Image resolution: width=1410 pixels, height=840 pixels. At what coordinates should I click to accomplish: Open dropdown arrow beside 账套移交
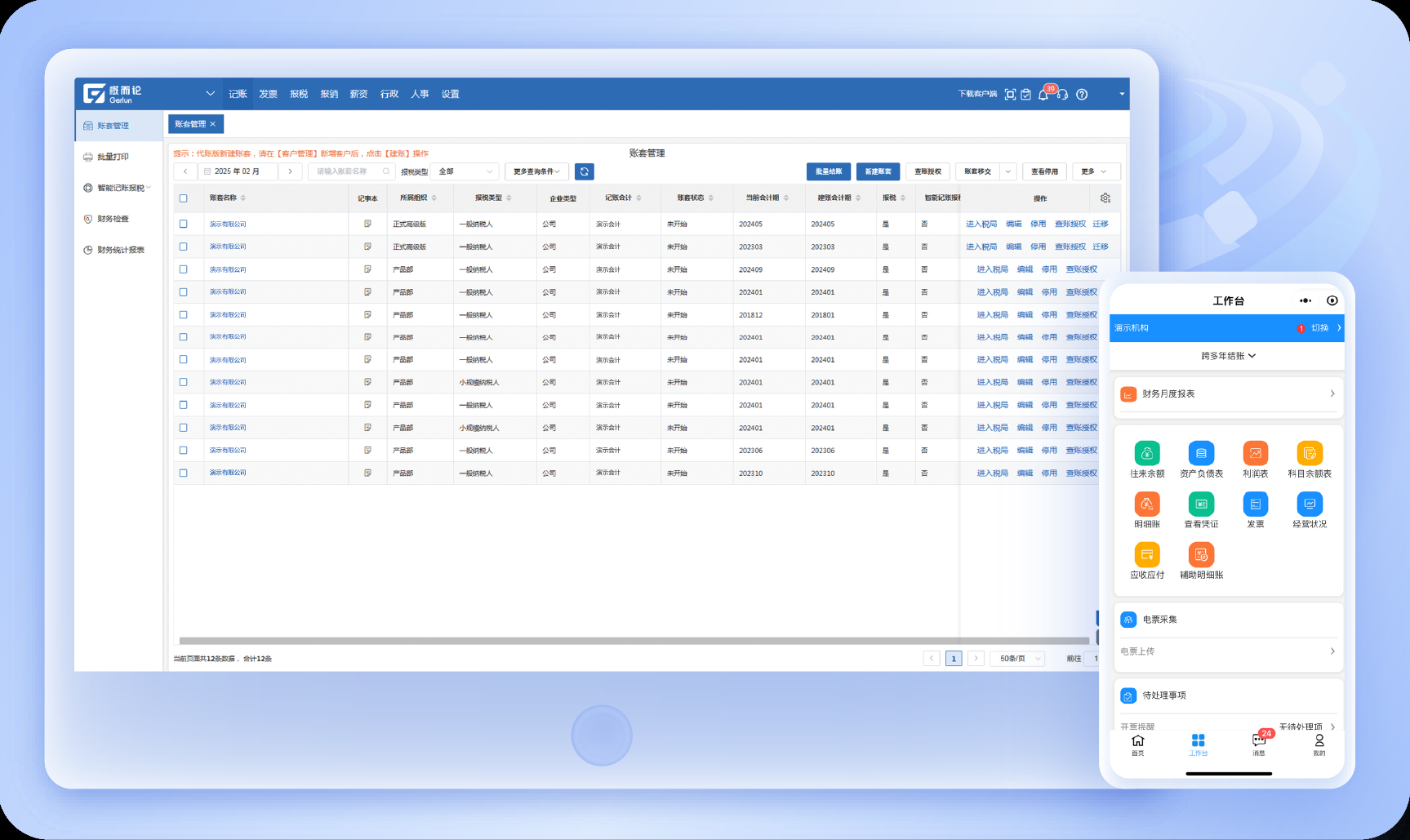(x=1008, y=171)
